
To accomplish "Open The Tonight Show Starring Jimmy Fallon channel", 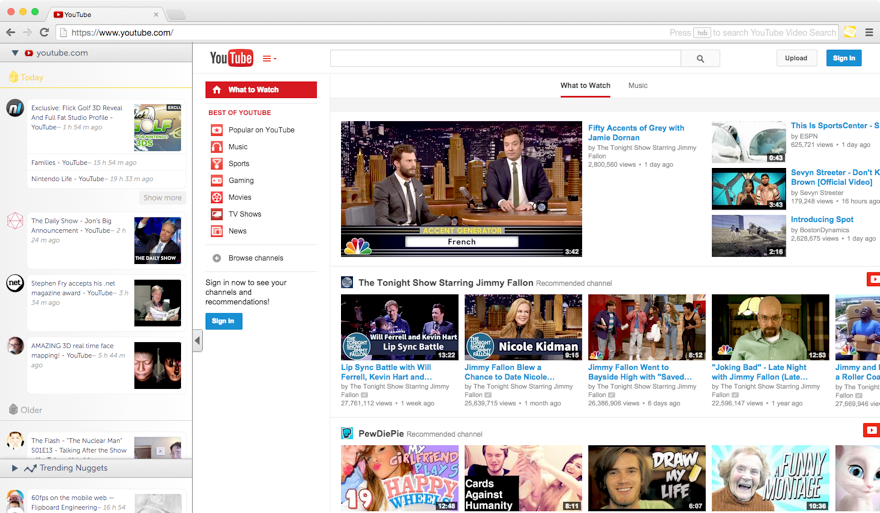I will [446, 283].
